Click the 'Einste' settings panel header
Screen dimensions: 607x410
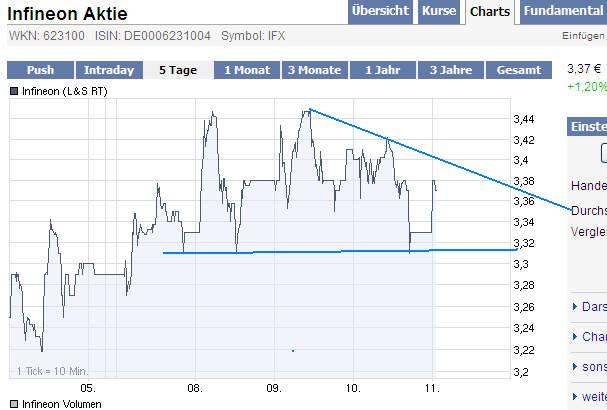(x=587, y=126)
